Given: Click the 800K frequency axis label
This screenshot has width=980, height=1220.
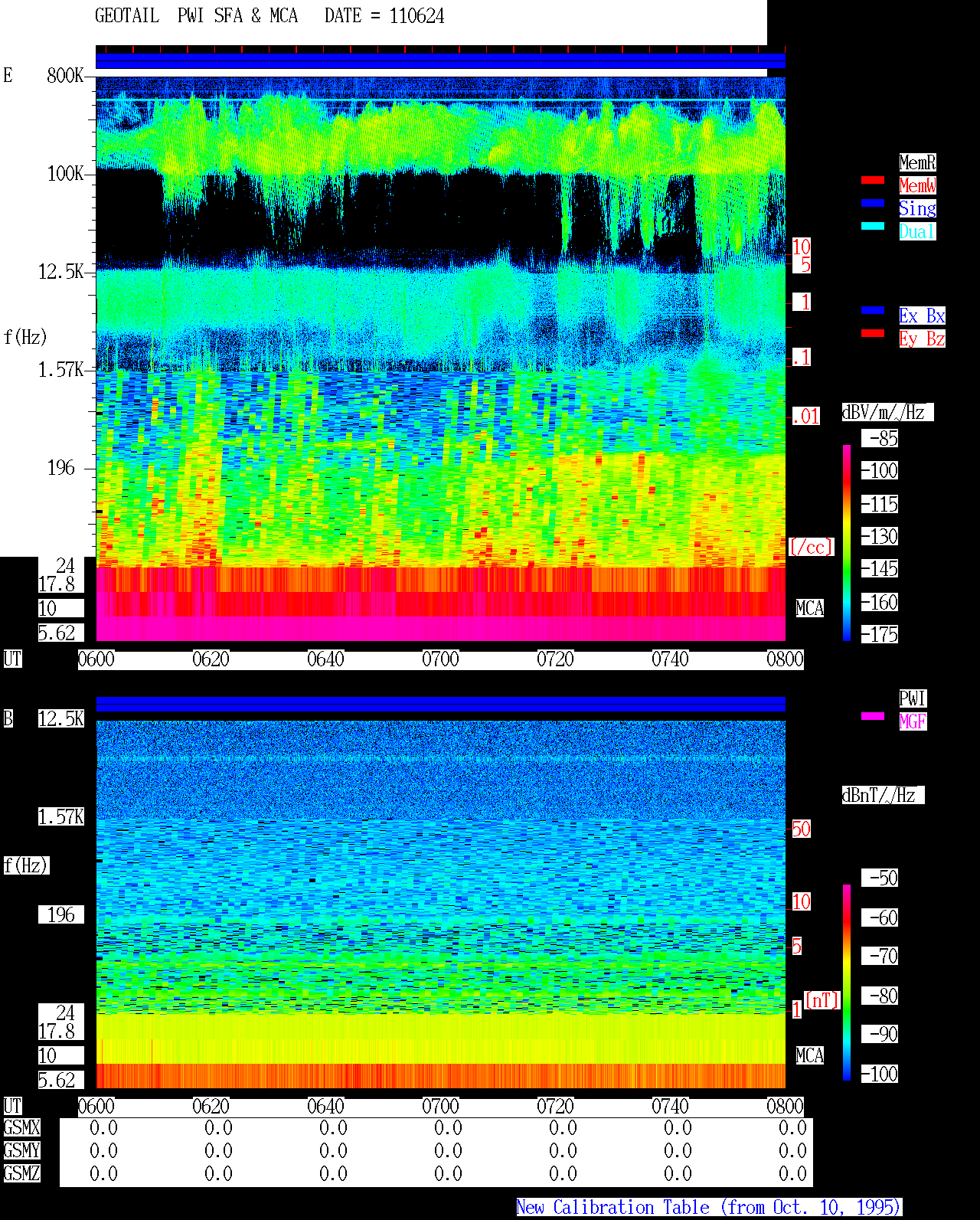Looking at the screenshot, I should (65, 76).
